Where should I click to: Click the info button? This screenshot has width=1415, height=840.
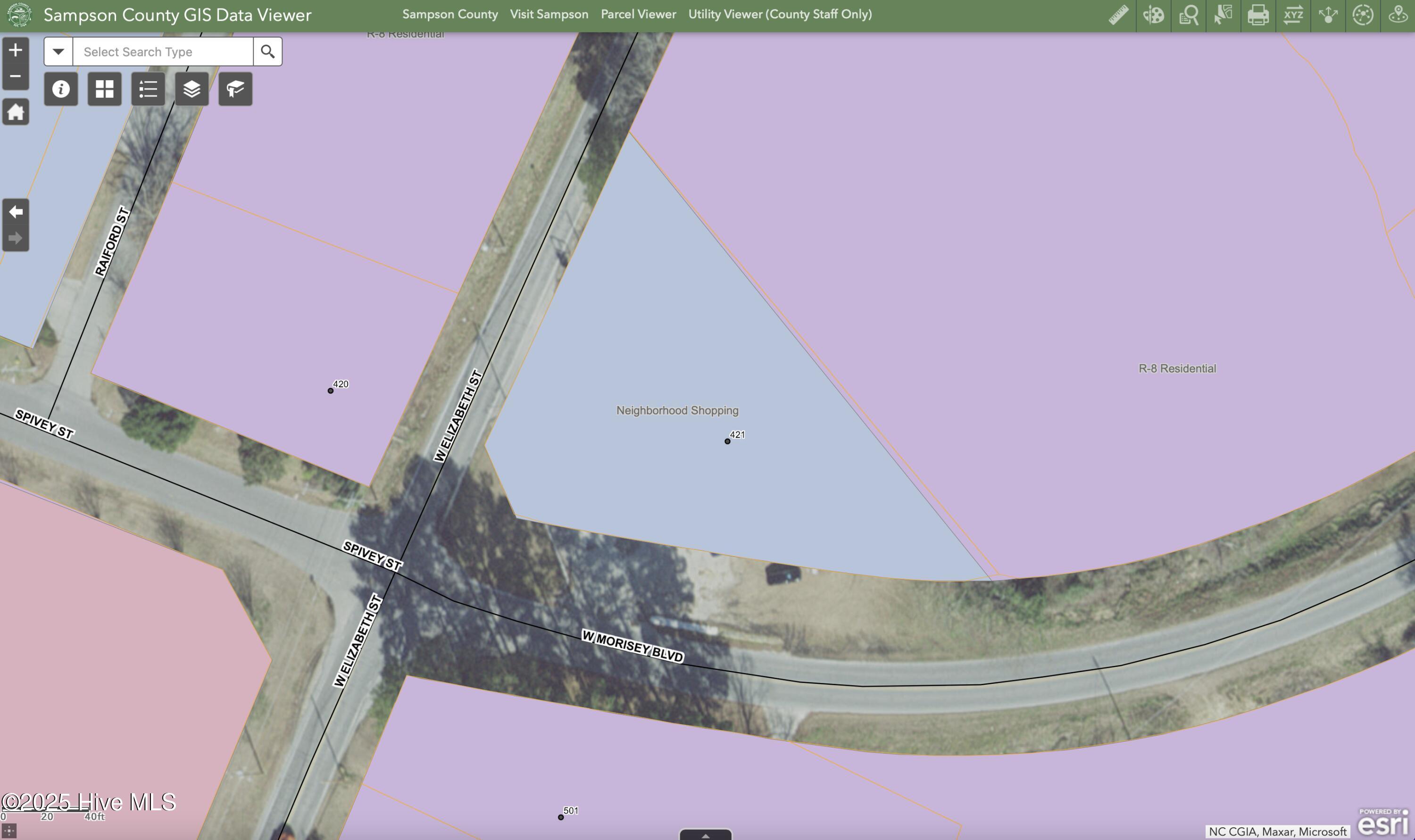pos(61,89)
